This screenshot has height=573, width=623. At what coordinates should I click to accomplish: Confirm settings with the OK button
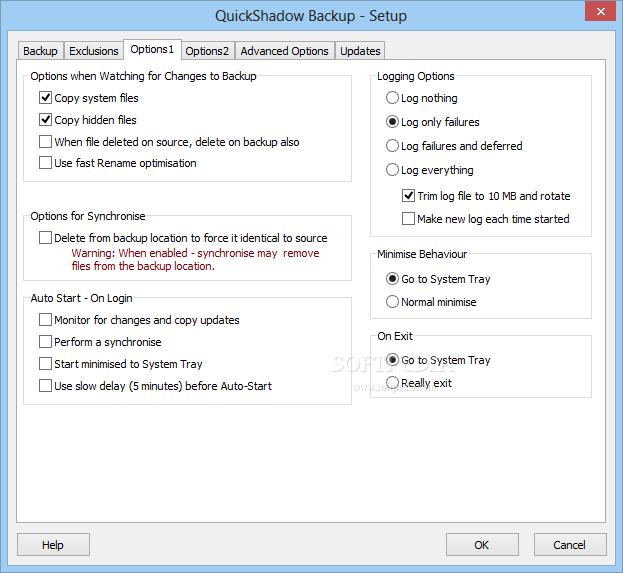click(482, 545)
